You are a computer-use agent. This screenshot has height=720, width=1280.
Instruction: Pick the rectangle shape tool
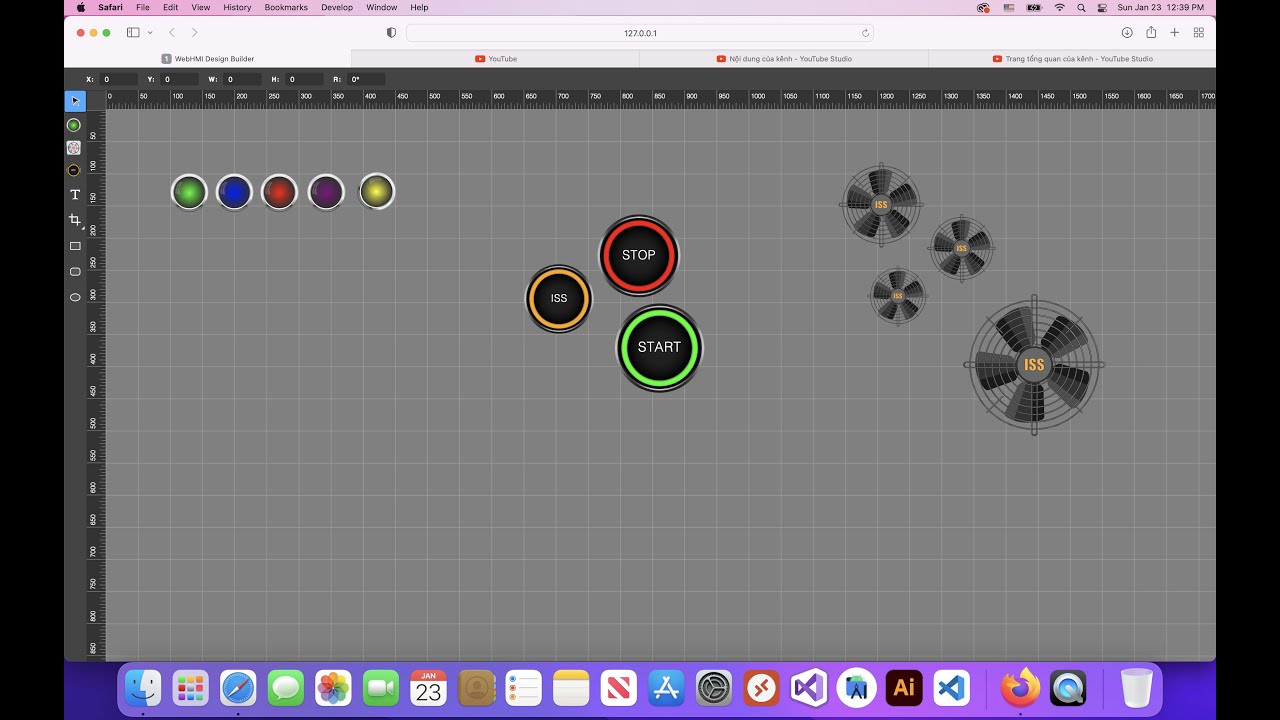click(75, 246)
